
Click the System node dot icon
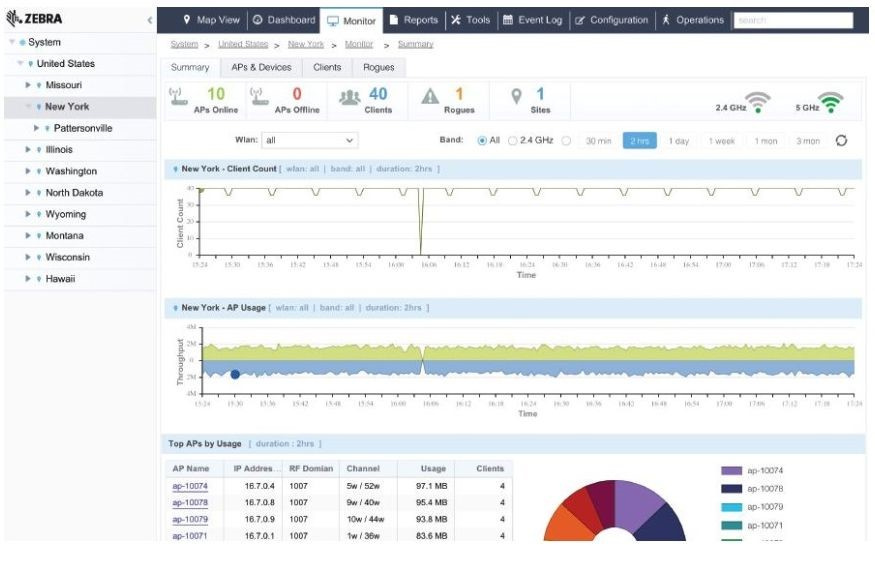pyautogui.click(x=22, y=42)
